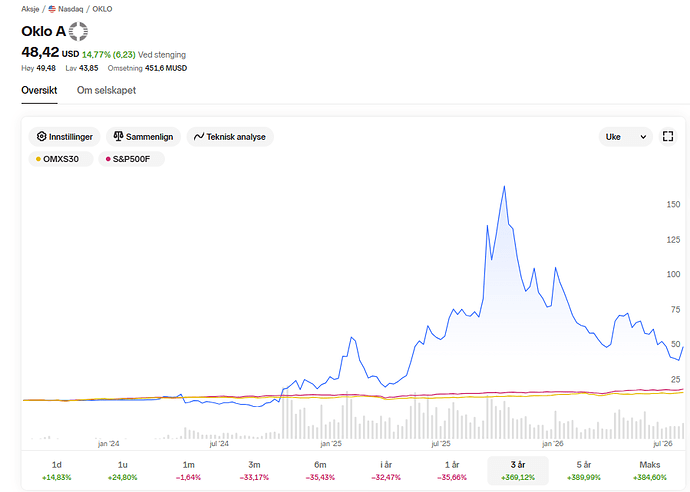Click the Sammenlign compare button
This screenshot has height=492, width=690.
[x=143, y=137]
